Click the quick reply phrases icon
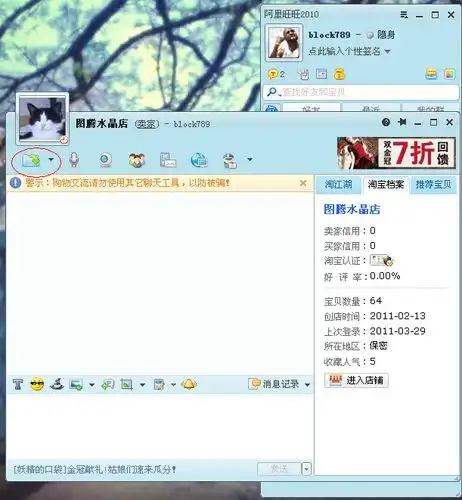This screenshot has height=500, width=462. tap(108, 384)
